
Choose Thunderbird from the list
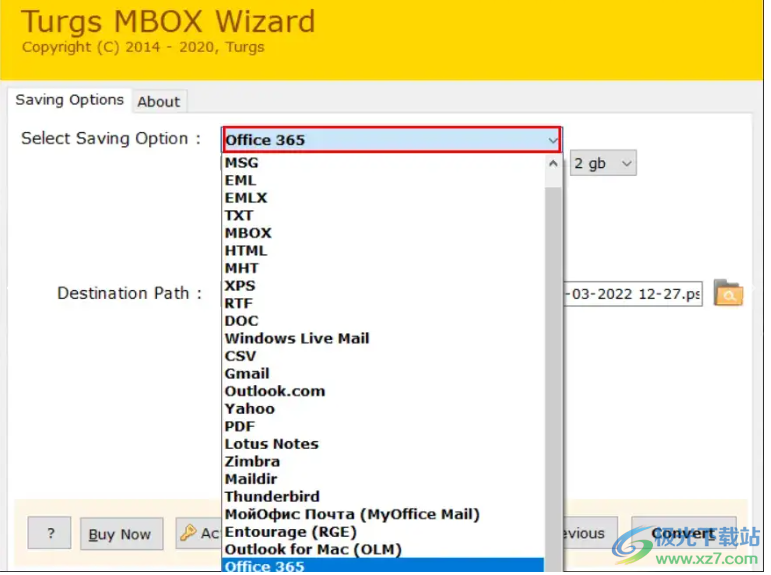tap(384, 497)
